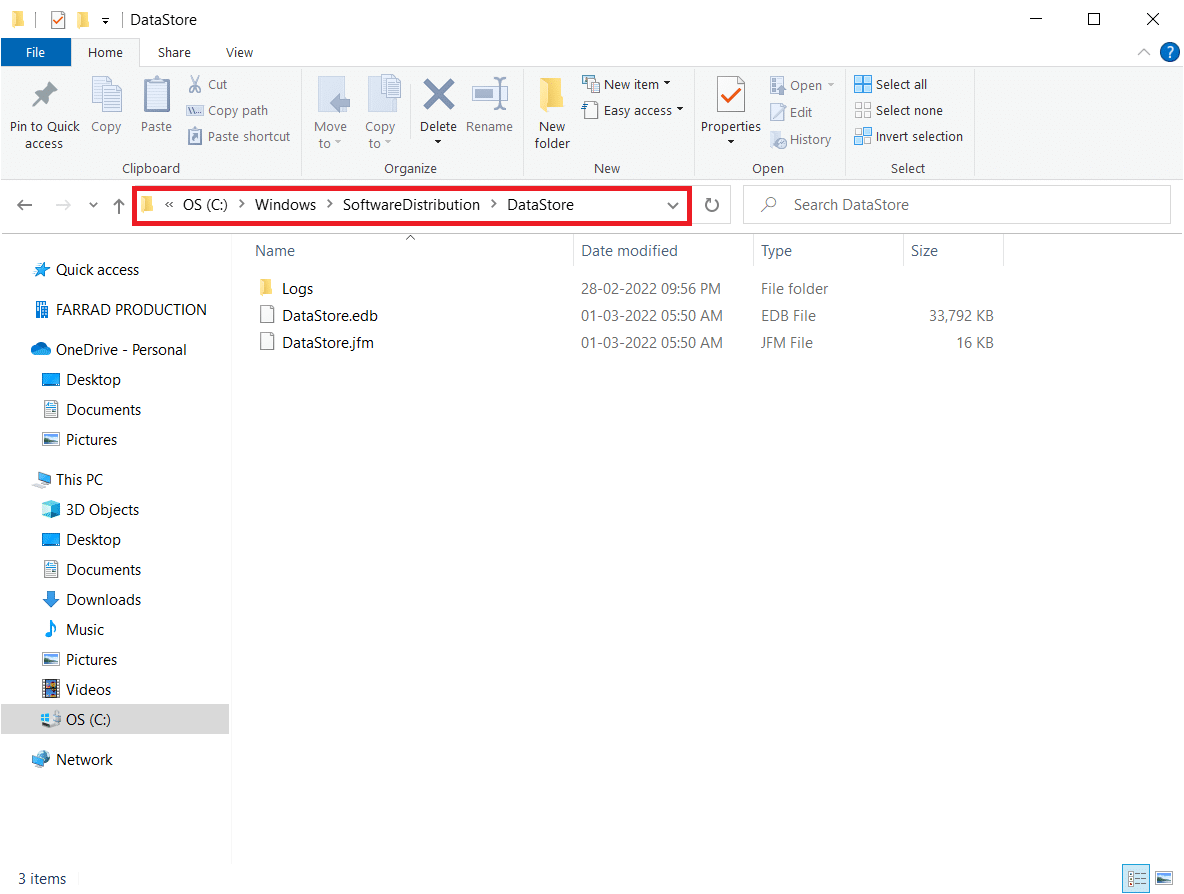Select OneDrive - Personal in sidebar
This screenshot has height=894, width=1184.
click(121, 350)
